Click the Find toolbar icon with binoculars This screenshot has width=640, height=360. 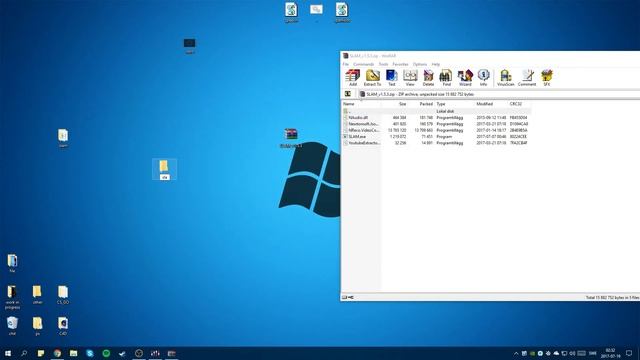447,78
